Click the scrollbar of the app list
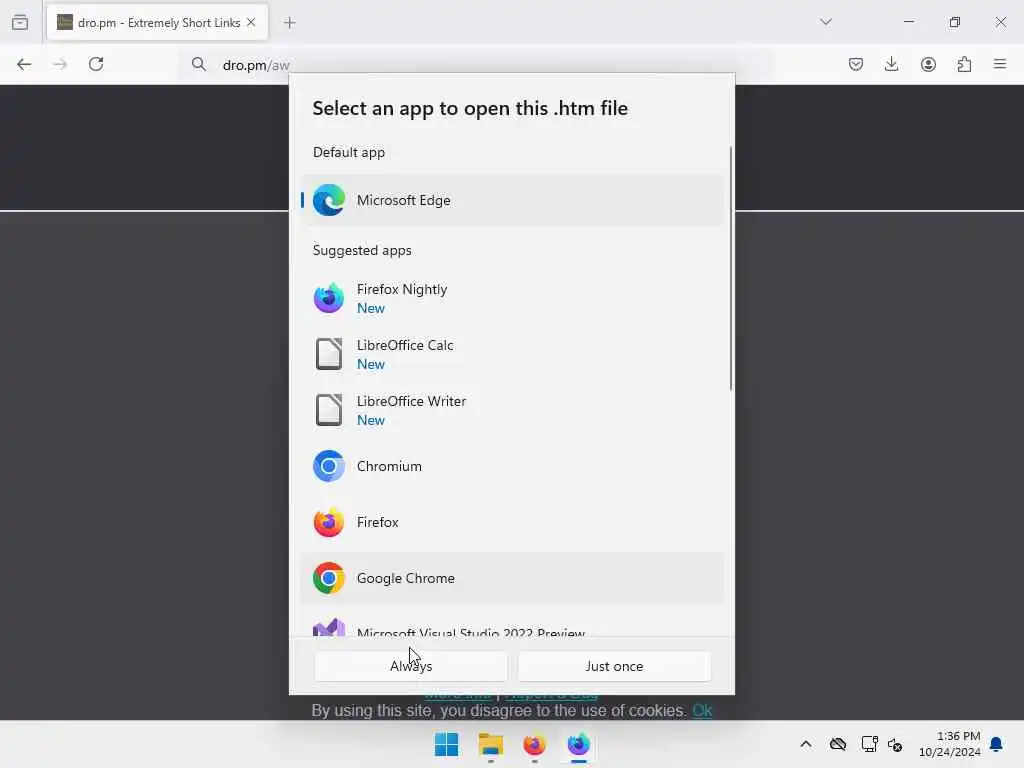The image size is (1024, 768). pos(731,268)
